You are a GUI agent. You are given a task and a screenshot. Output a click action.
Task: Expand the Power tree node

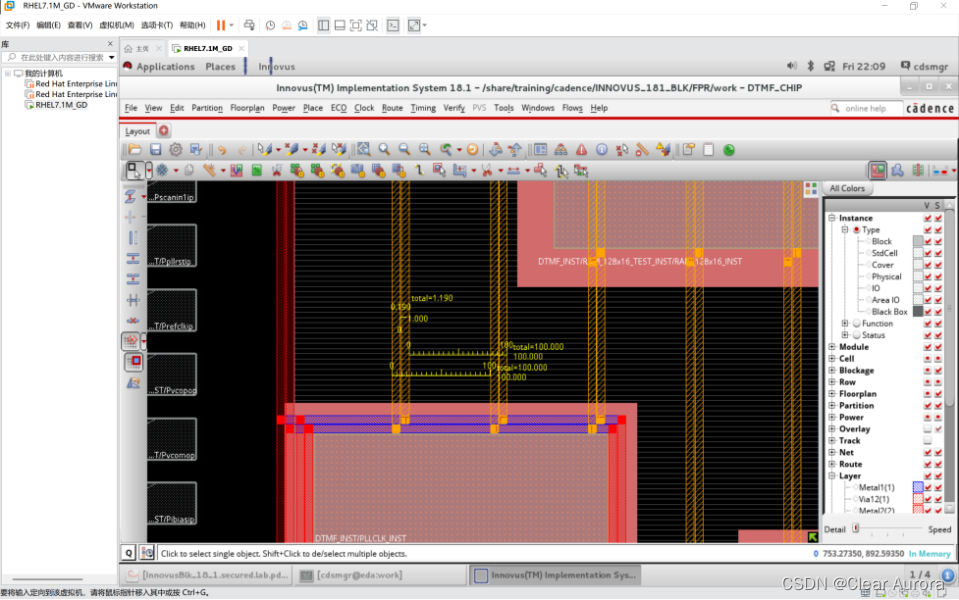tap(832, 417)
